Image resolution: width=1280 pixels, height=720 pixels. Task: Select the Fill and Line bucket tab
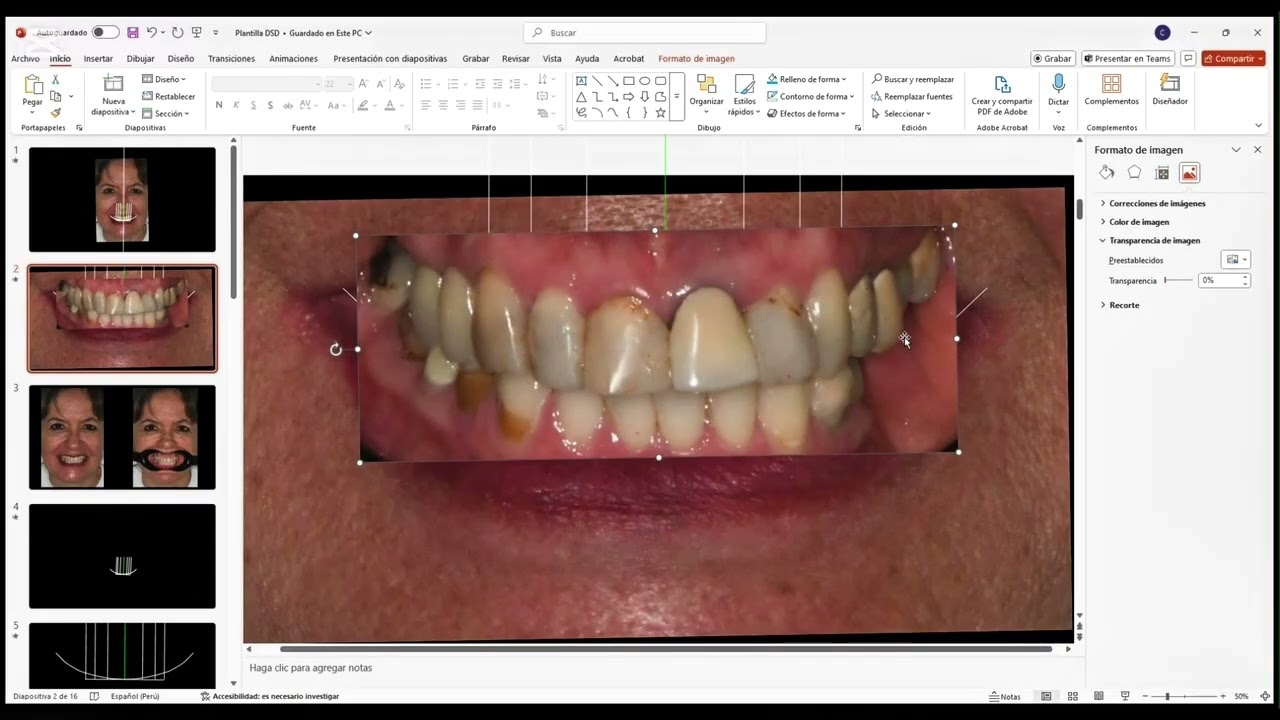coord(1107,173)
